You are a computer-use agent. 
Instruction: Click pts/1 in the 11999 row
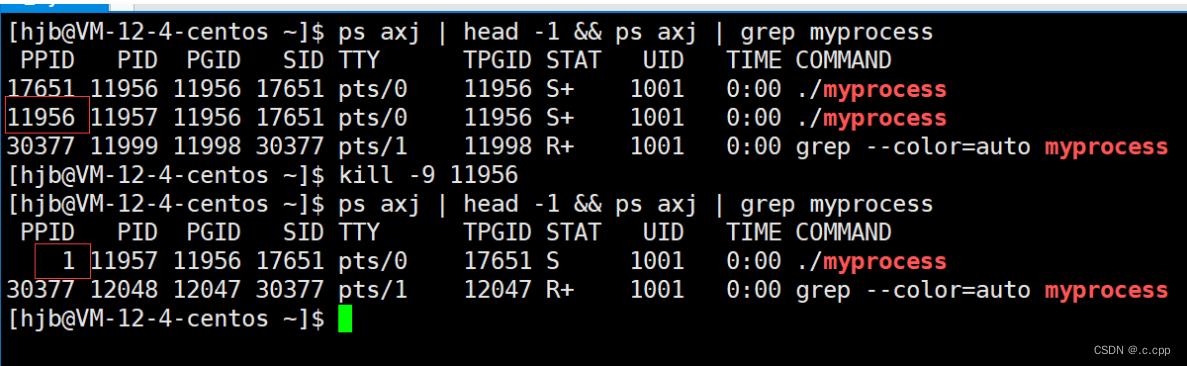coord(373,147)
